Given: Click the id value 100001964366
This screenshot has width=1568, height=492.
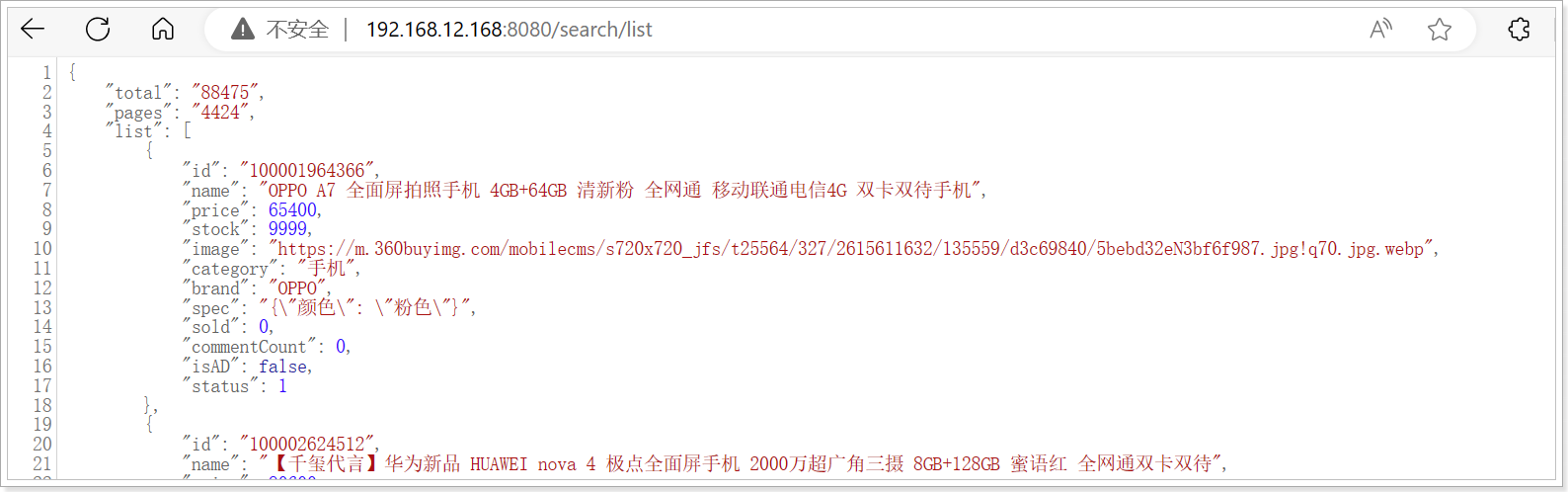Looking at the screenshot, I should click(x=307, y=171).
